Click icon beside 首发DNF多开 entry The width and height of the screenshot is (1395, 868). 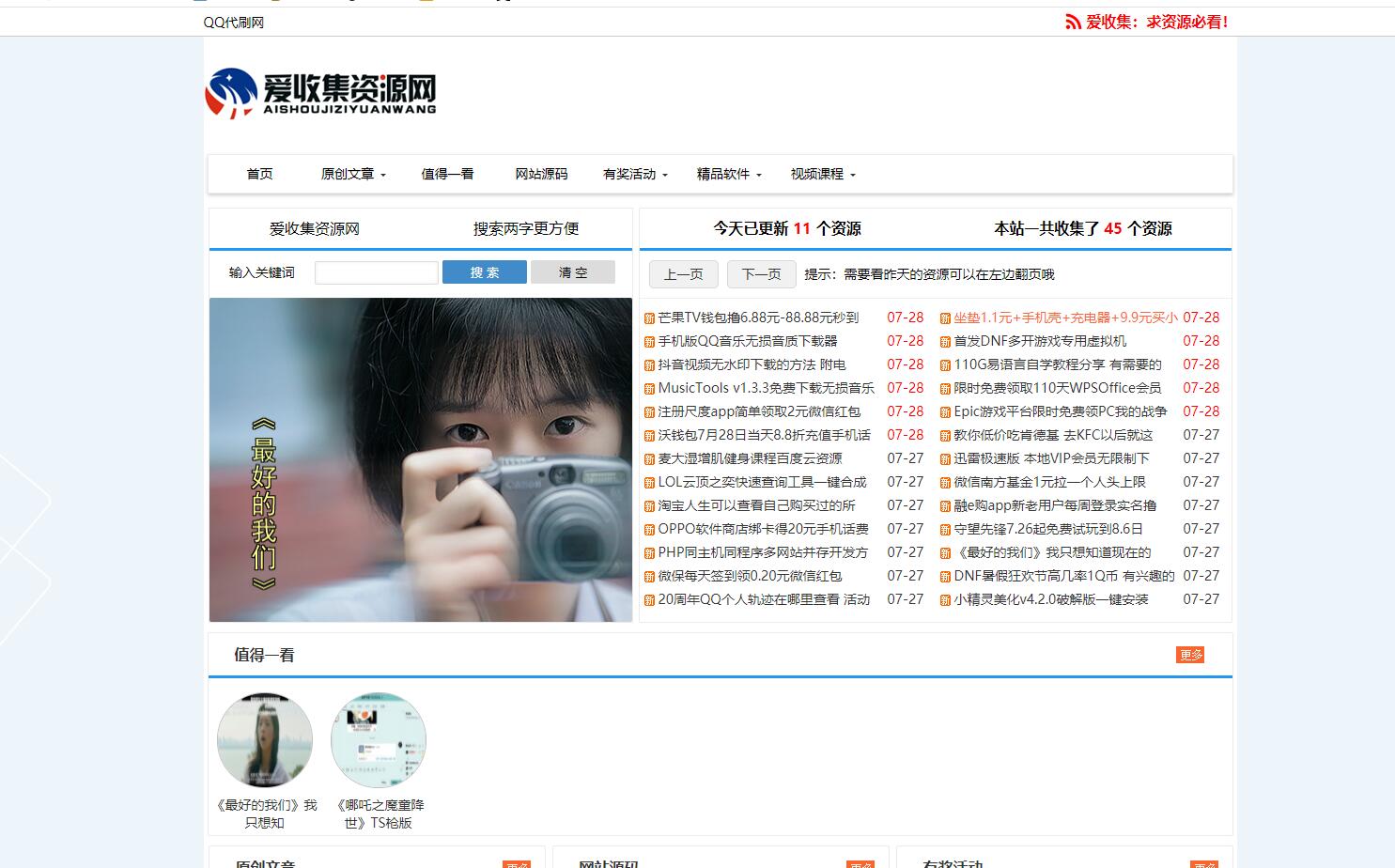pyautogui.click(x=945, y=342)
